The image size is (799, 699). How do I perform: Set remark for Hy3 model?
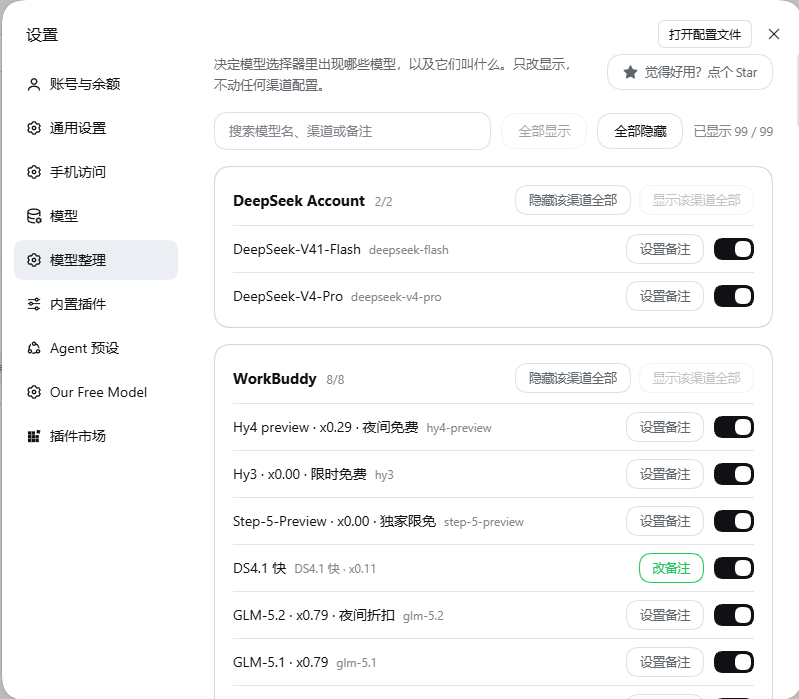coord(665,474)
